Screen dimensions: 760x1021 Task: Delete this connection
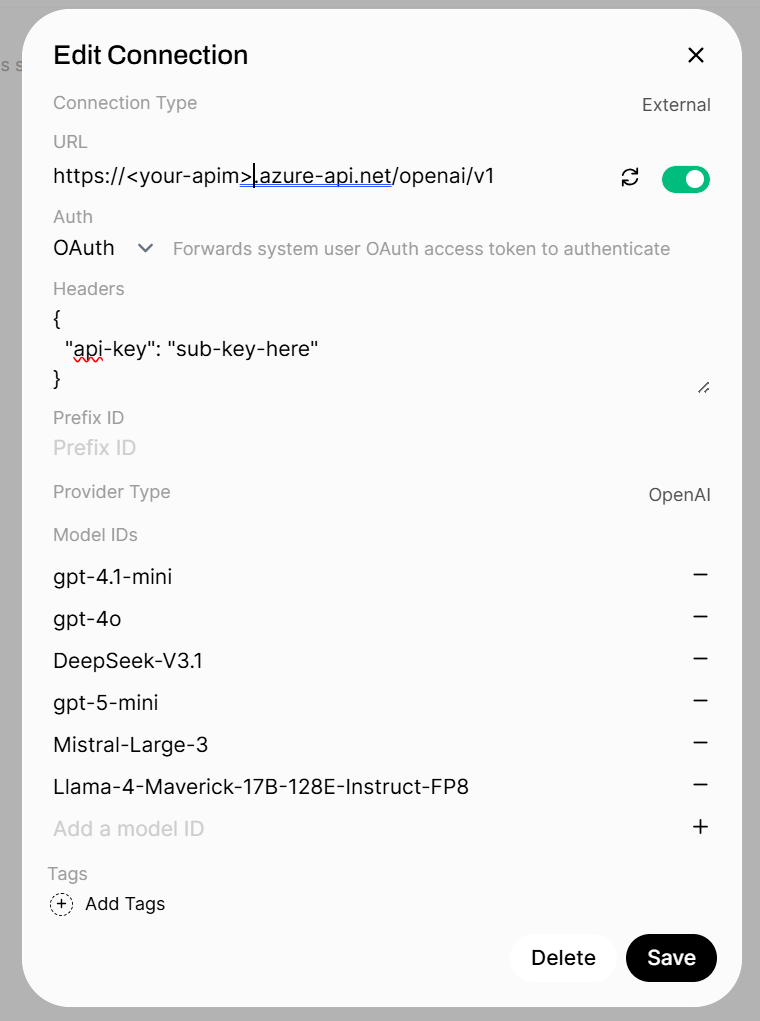563,958
